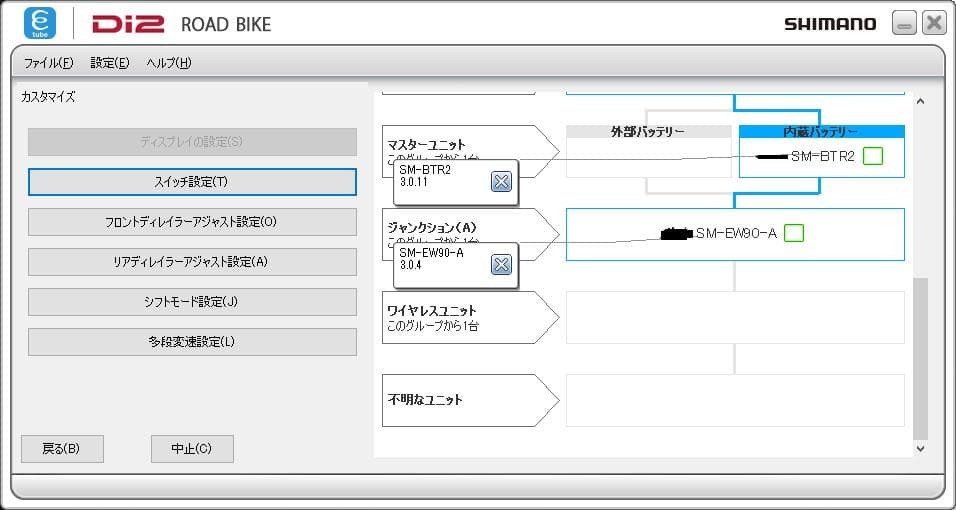Click the ジャンクション(A) group label
Screen dimensions: 956x510
[x=432, y=228]
